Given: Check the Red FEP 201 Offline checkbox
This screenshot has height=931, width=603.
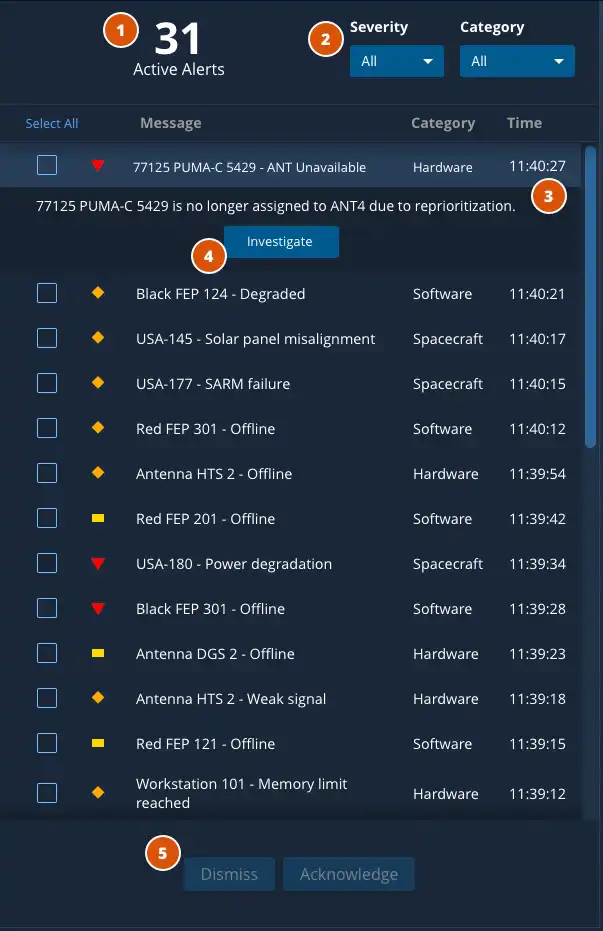Looking at the screenshot, I should point(47,518).
